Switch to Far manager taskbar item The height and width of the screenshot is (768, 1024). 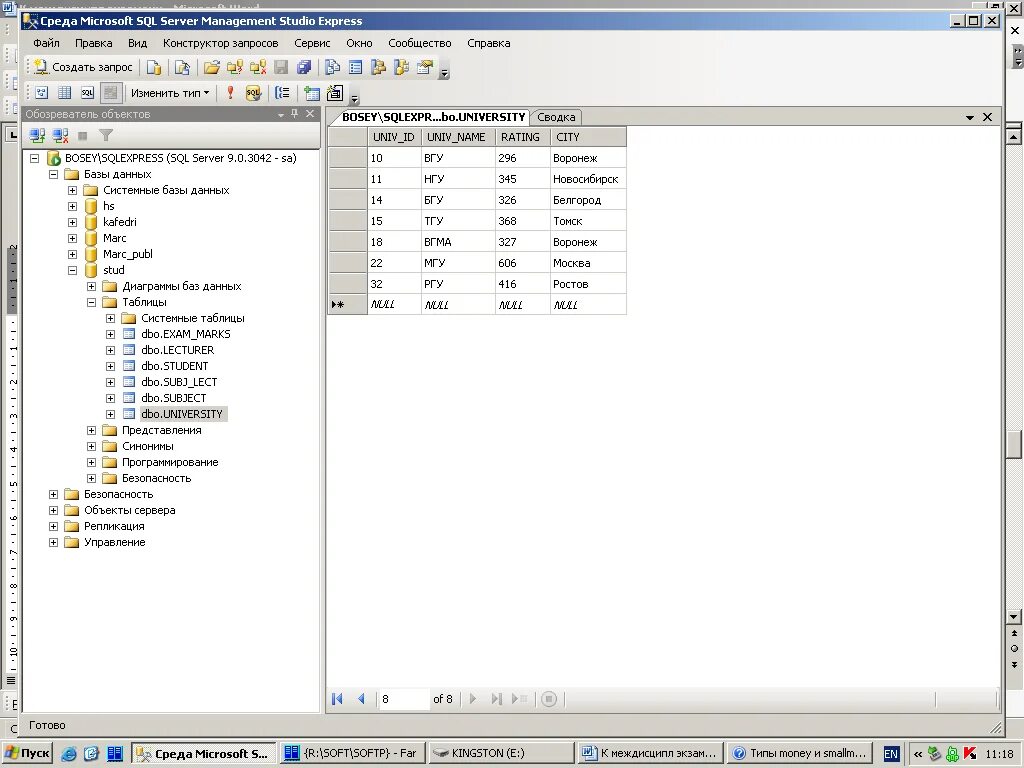click(x=353, y=753)
